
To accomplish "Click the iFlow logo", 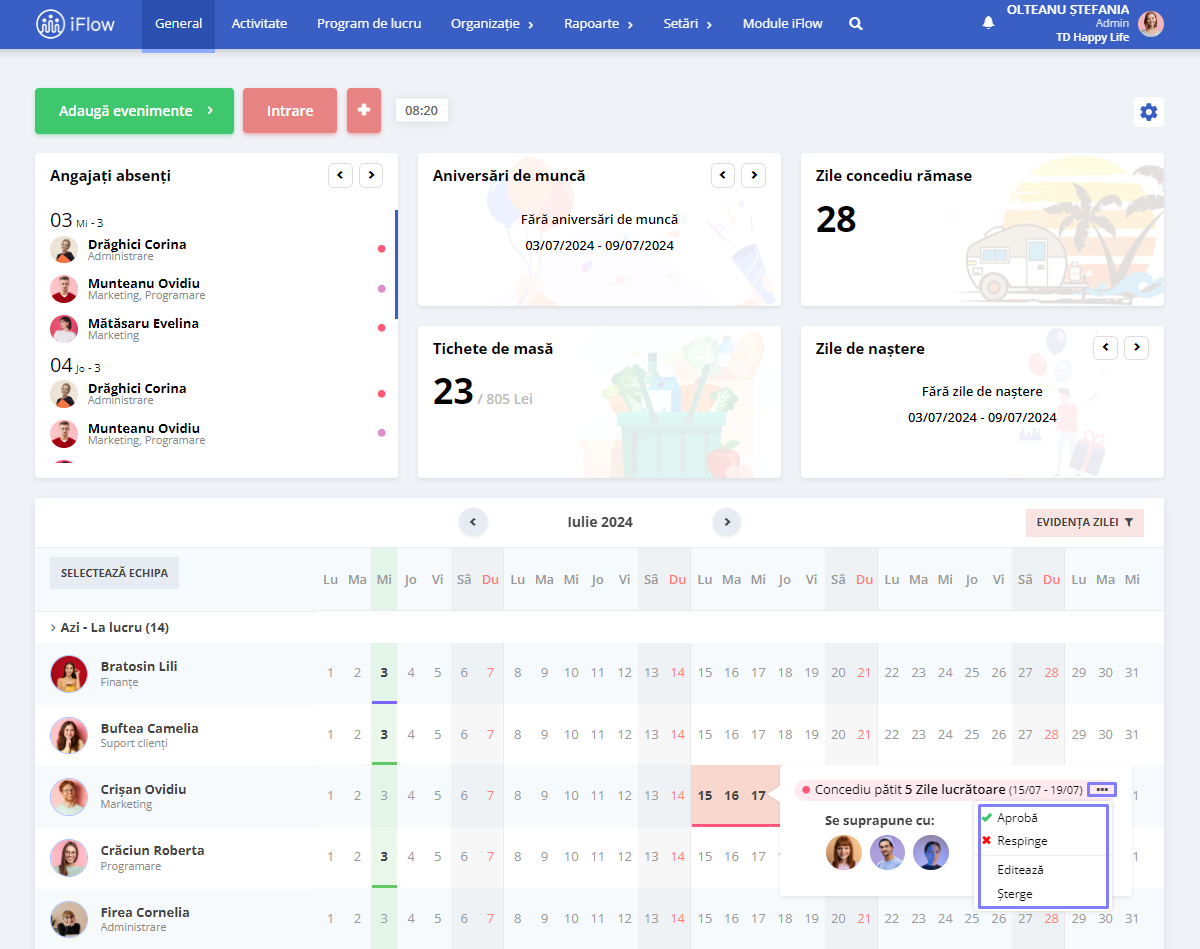I will (x=76, y=23).
